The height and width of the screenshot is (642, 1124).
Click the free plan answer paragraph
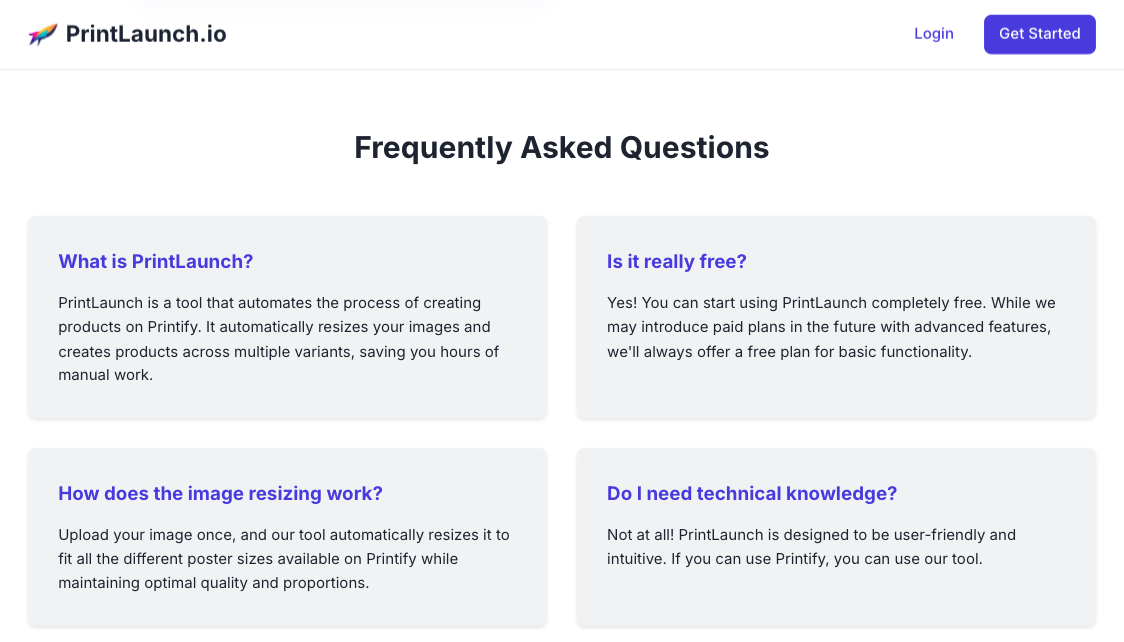coord(832,327)
